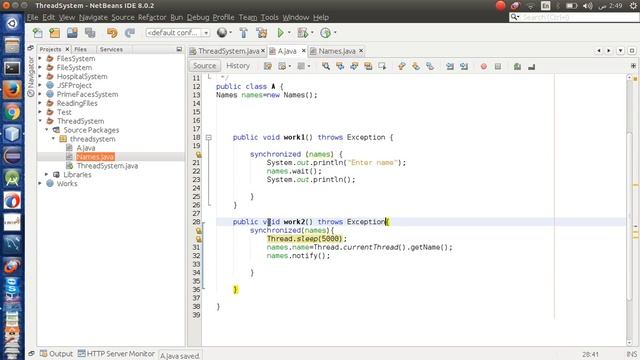
Task: Close the A.java tab
Action: point(303,51)
